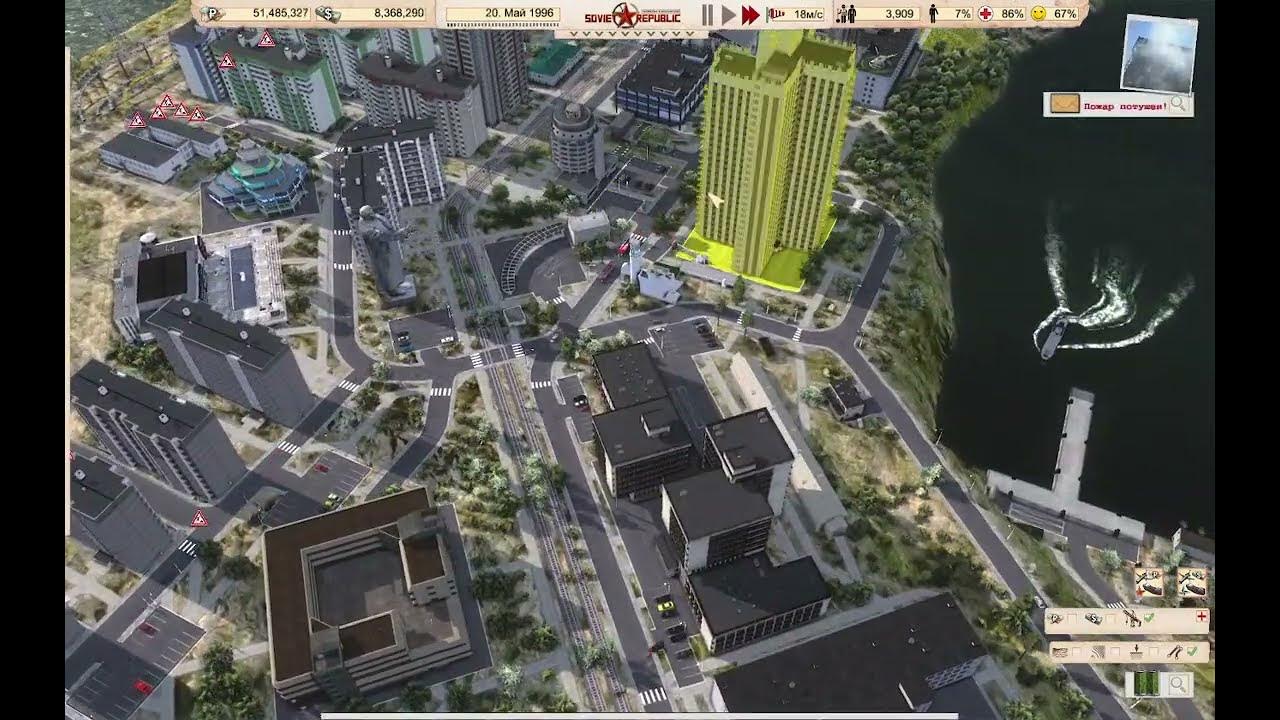
Task: Click the ruble balance icon
Action: tap(211, 13)
